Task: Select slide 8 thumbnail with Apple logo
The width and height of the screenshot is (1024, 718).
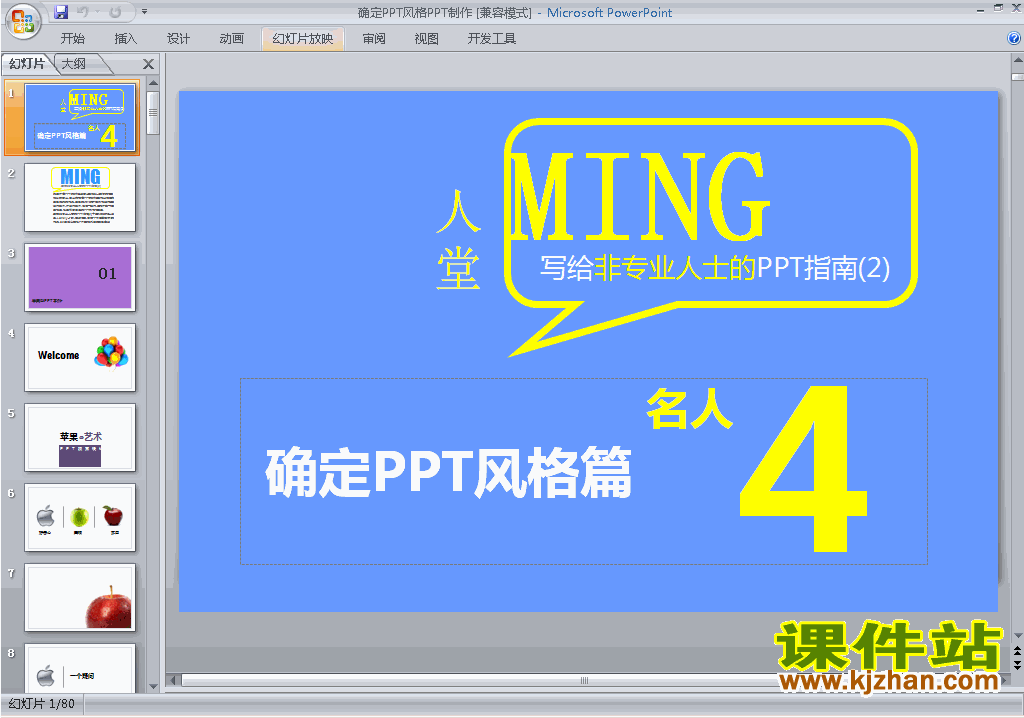Action: point(80,668)
